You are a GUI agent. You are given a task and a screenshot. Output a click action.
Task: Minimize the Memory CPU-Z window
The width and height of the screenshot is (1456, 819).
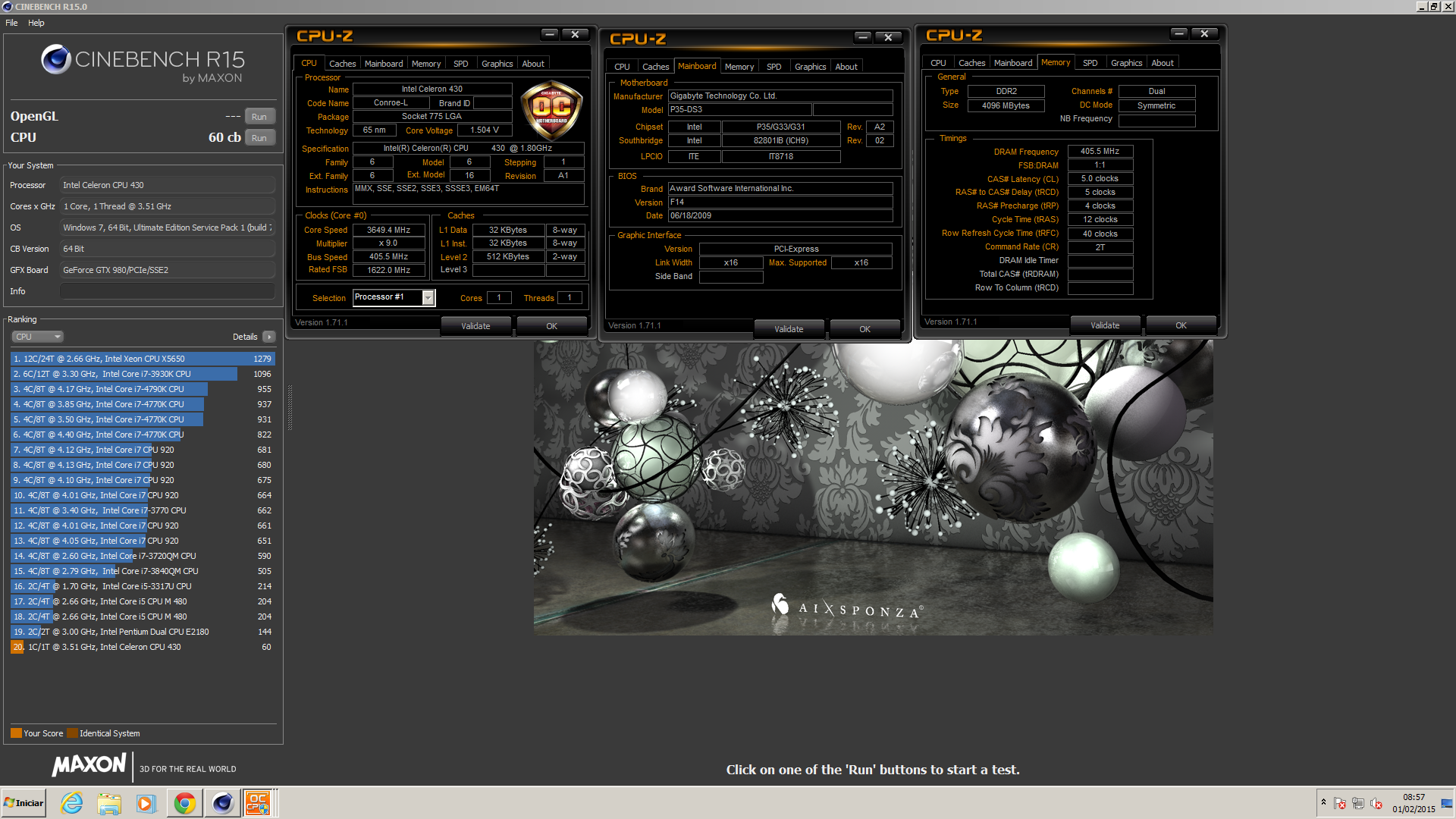click(1179, 33)
